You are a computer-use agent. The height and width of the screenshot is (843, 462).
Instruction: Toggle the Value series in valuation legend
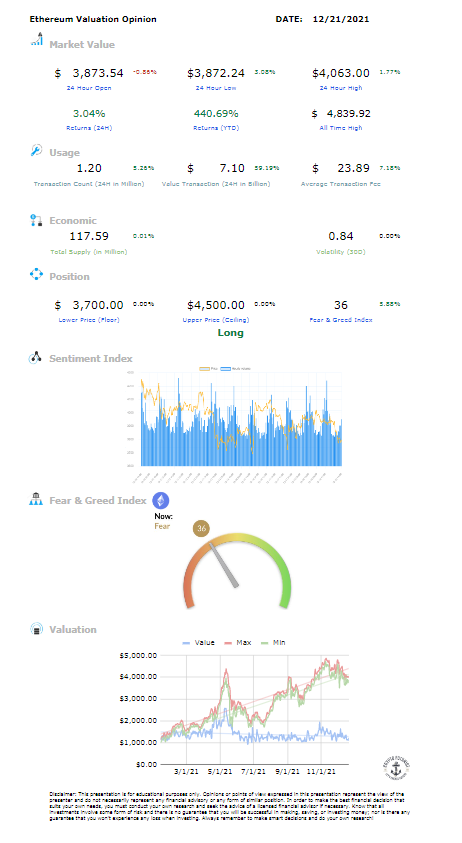click(198, 642)
